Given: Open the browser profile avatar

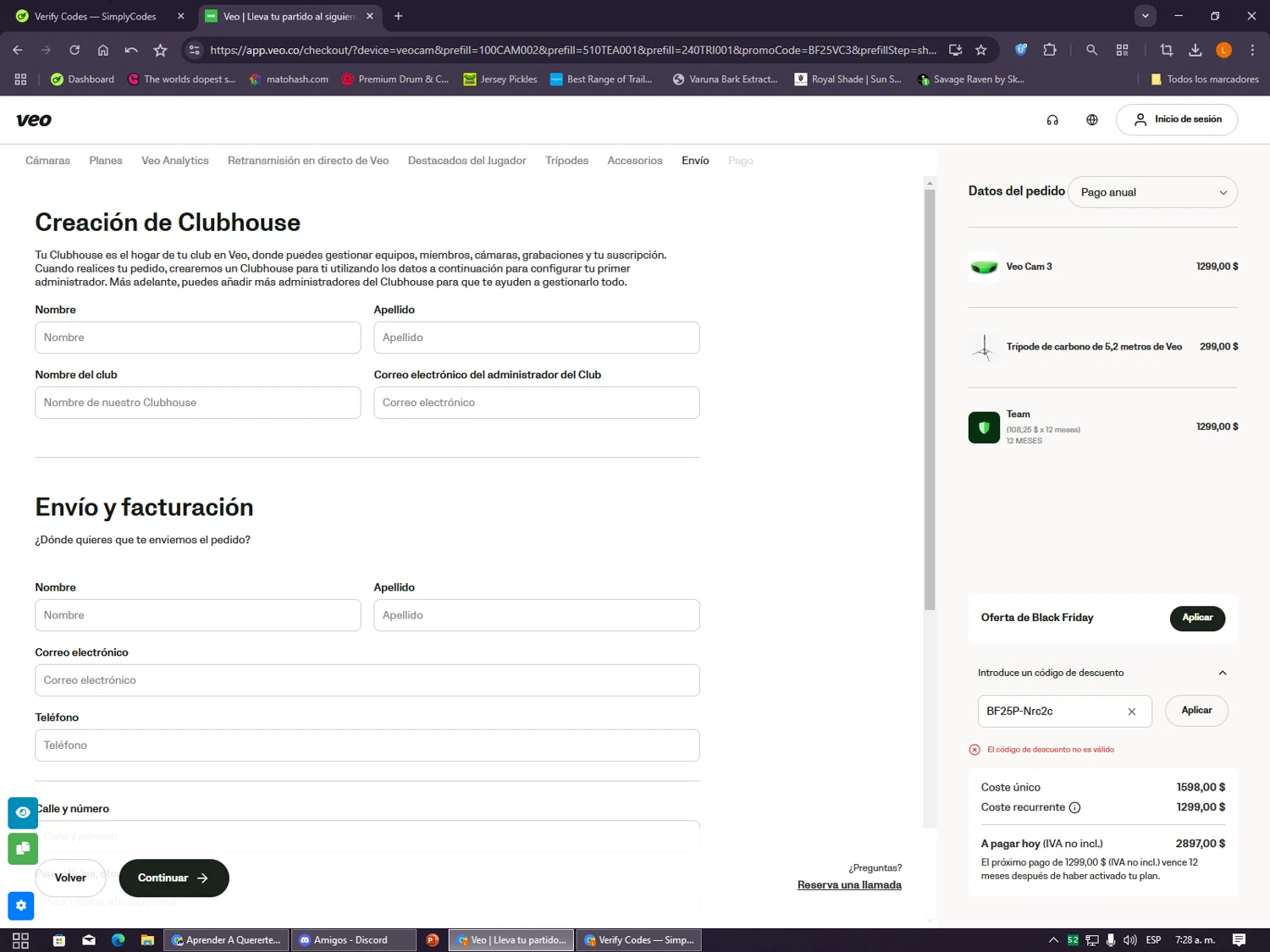Looking at the screenshot, I should point(1223,50).
